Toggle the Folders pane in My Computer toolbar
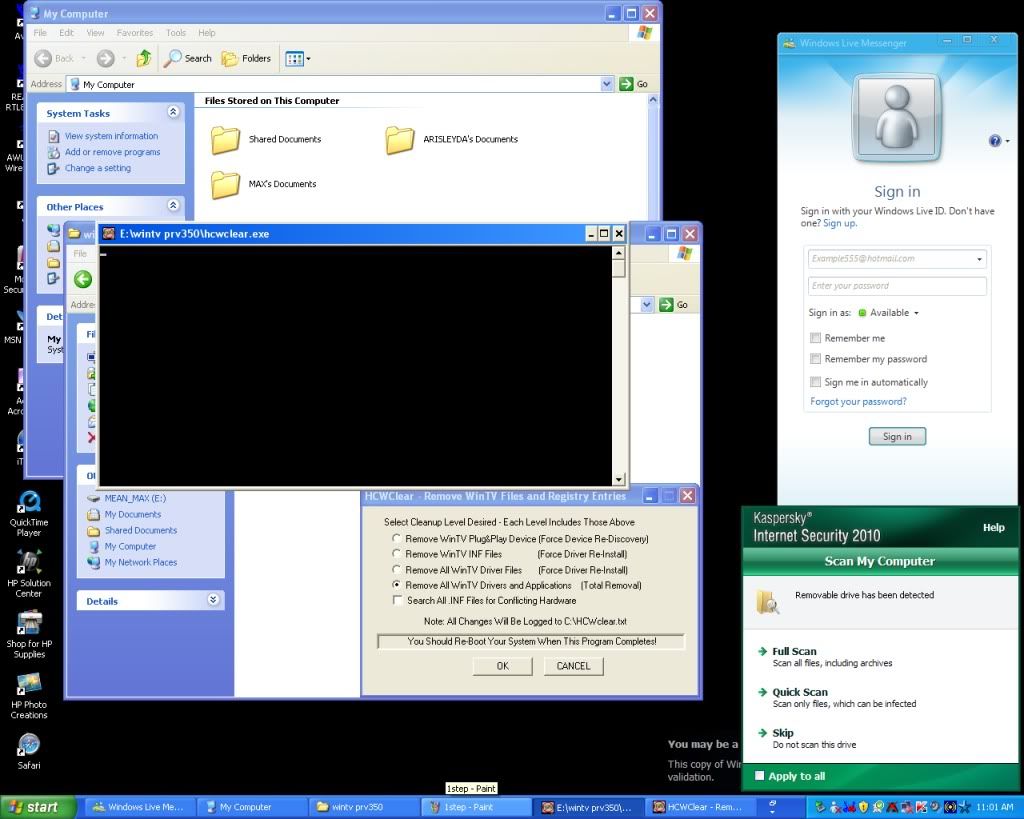 246,58
